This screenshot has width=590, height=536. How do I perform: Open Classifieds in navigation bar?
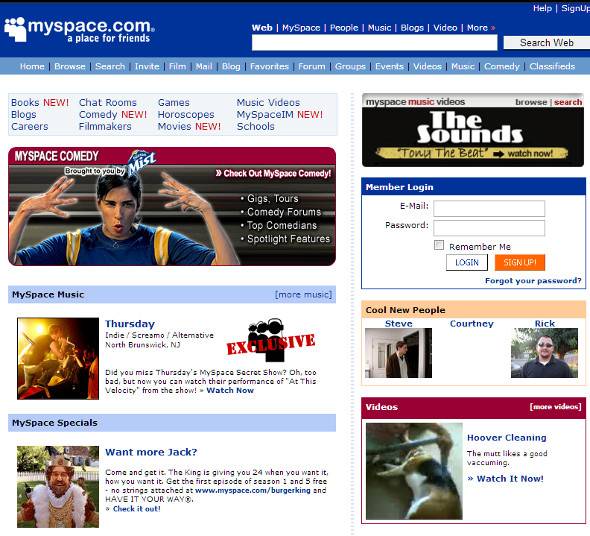(x=552, y=66)
